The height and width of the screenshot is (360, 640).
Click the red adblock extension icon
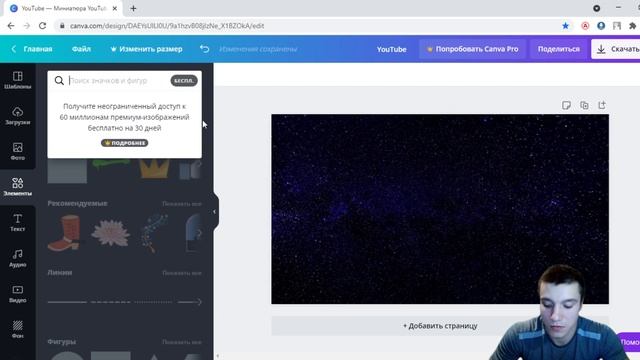click(585, 26)
